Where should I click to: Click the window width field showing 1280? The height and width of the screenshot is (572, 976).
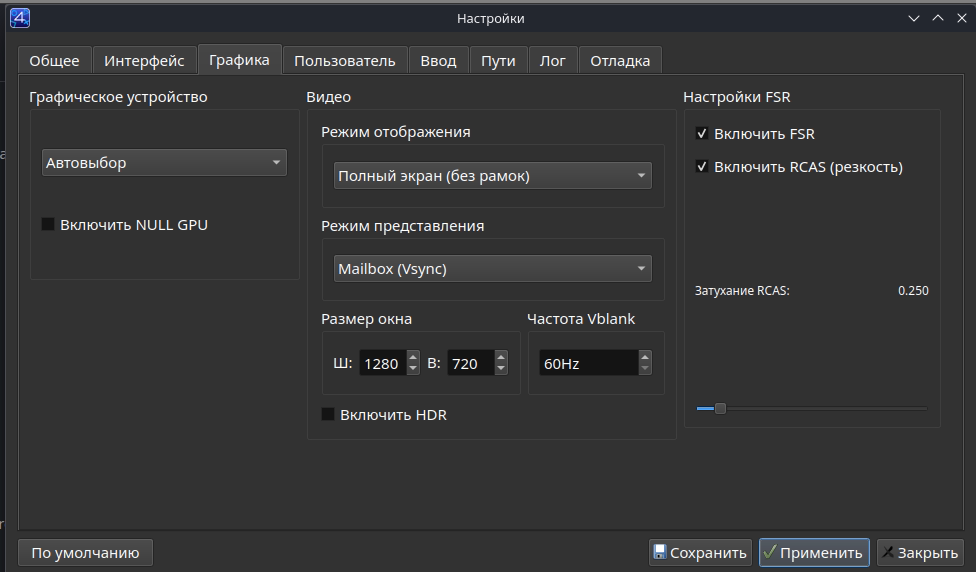(381, 364)
